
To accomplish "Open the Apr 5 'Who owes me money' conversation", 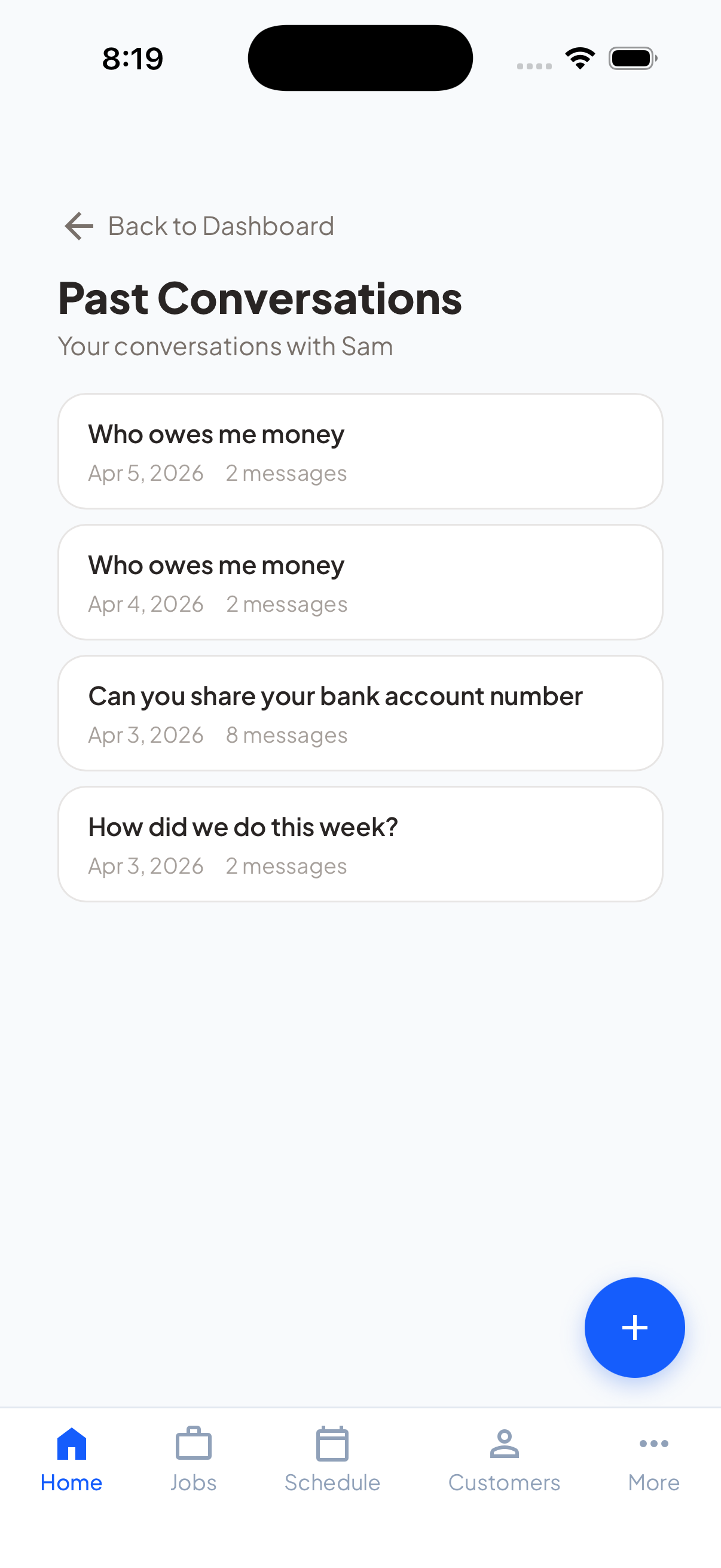I will pyautogui.click(x=360, y=451).
